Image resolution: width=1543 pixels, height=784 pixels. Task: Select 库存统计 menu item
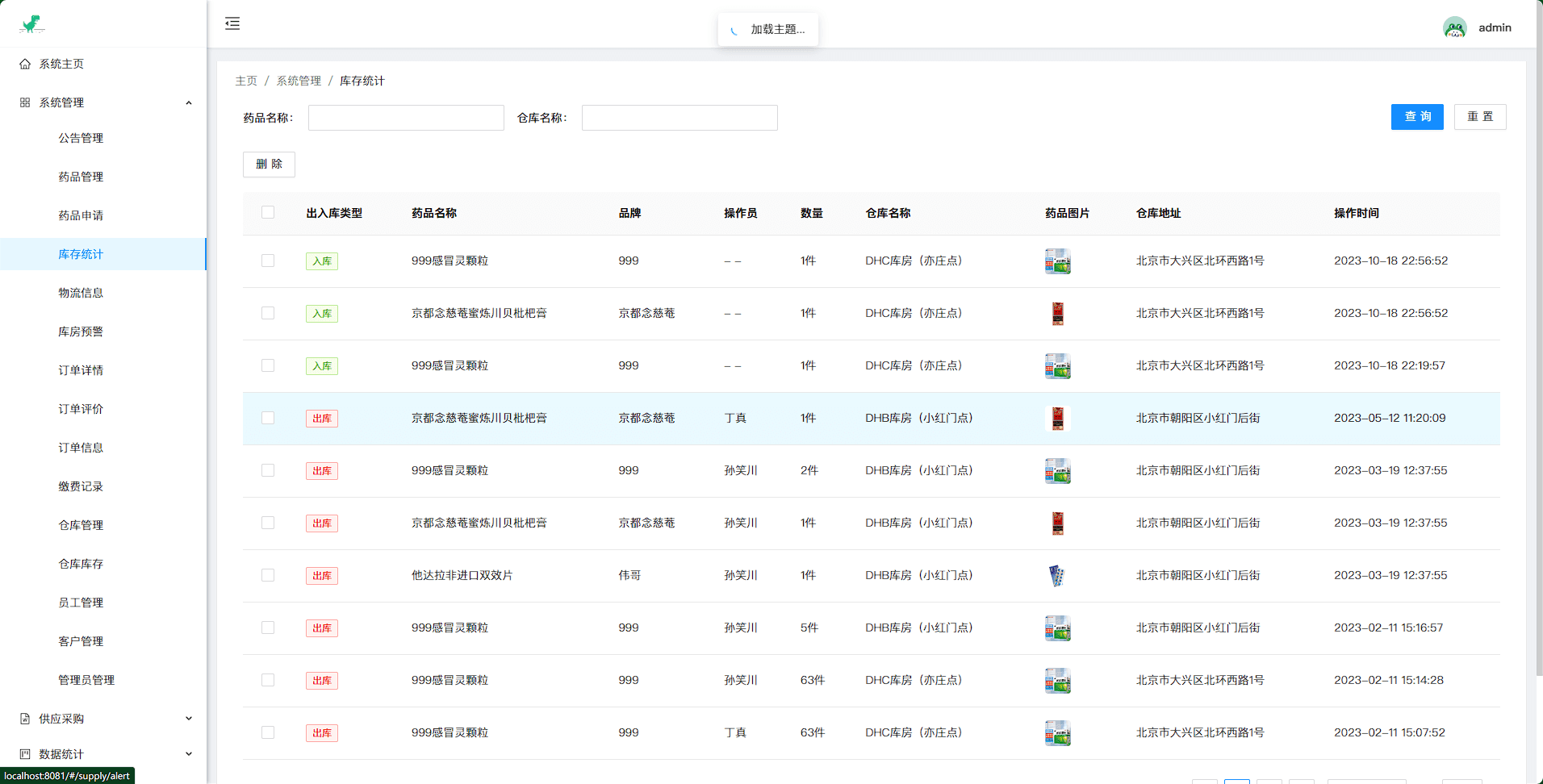(x=103, y=254)
